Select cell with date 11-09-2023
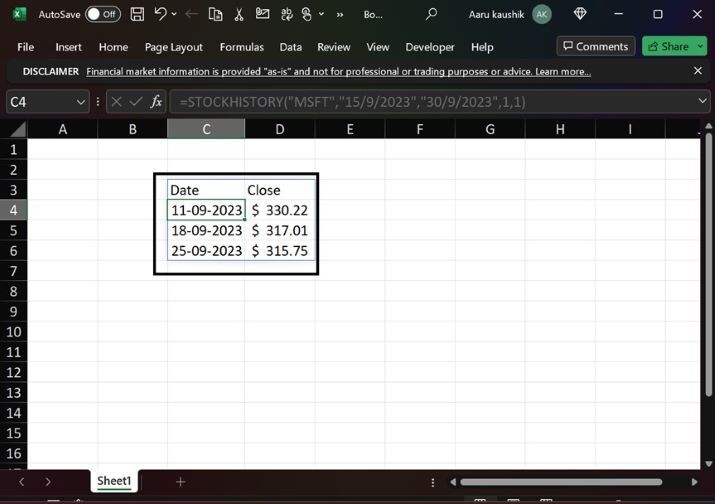The height and width of the screenshot is (504, 715). pos(206,210)
